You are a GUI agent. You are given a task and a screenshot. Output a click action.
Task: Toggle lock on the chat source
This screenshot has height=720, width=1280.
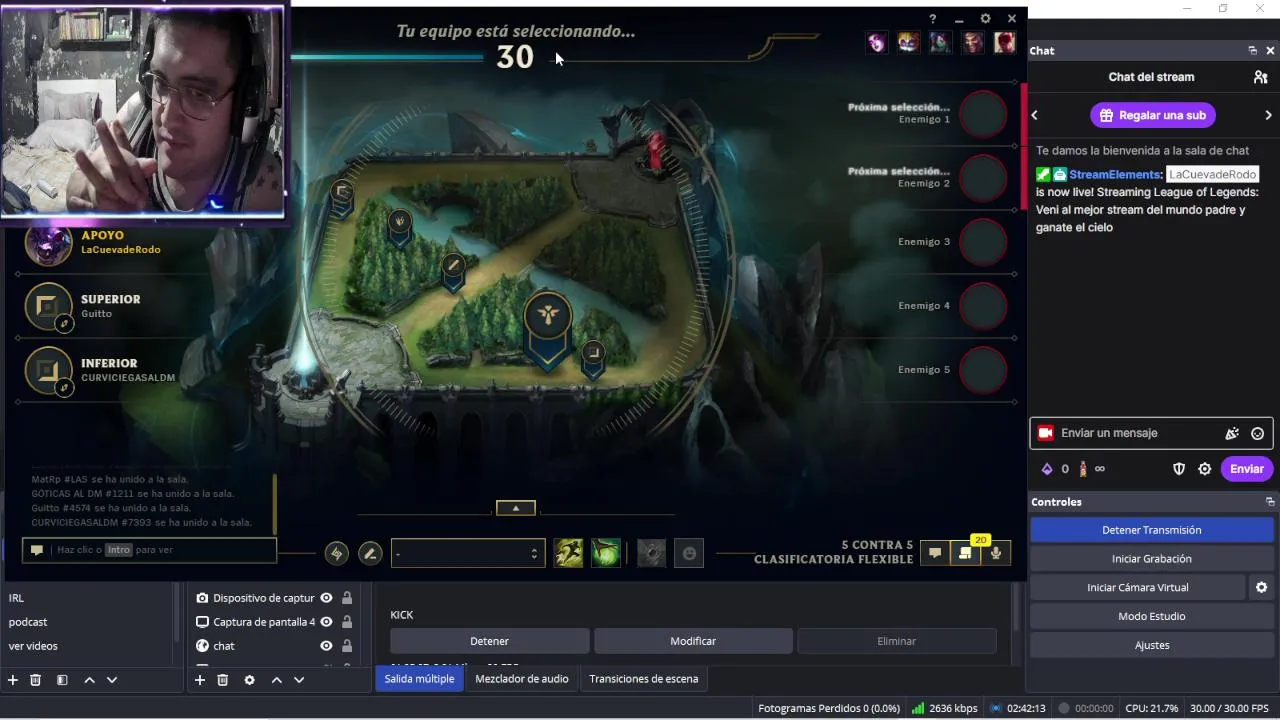coord(347,646)
